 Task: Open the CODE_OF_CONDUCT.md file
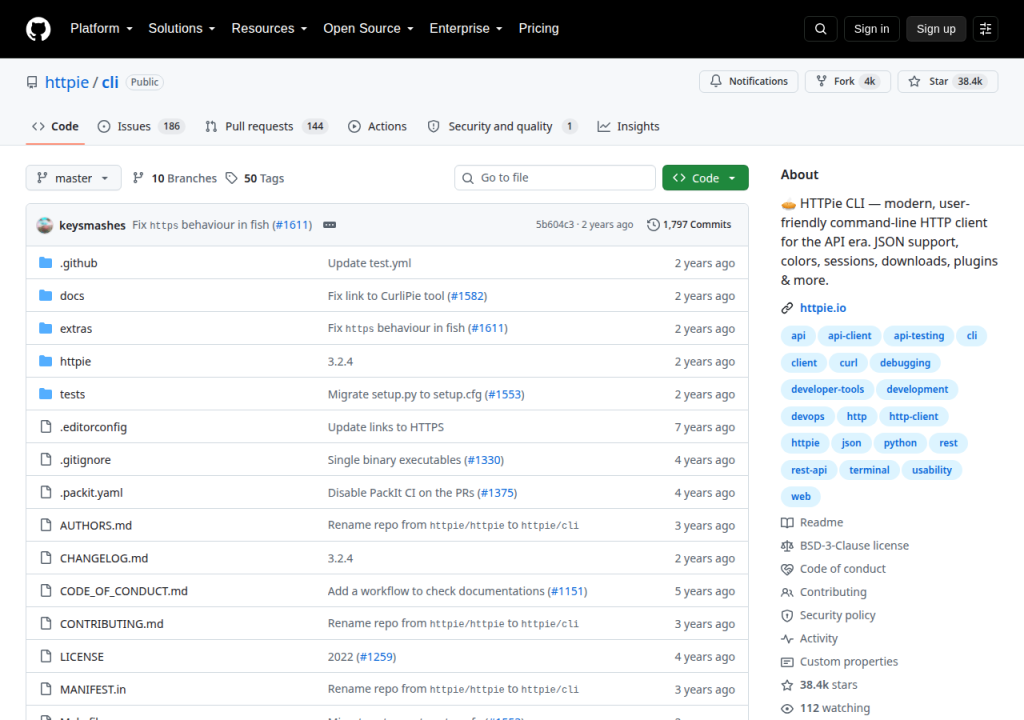point(123,591)
